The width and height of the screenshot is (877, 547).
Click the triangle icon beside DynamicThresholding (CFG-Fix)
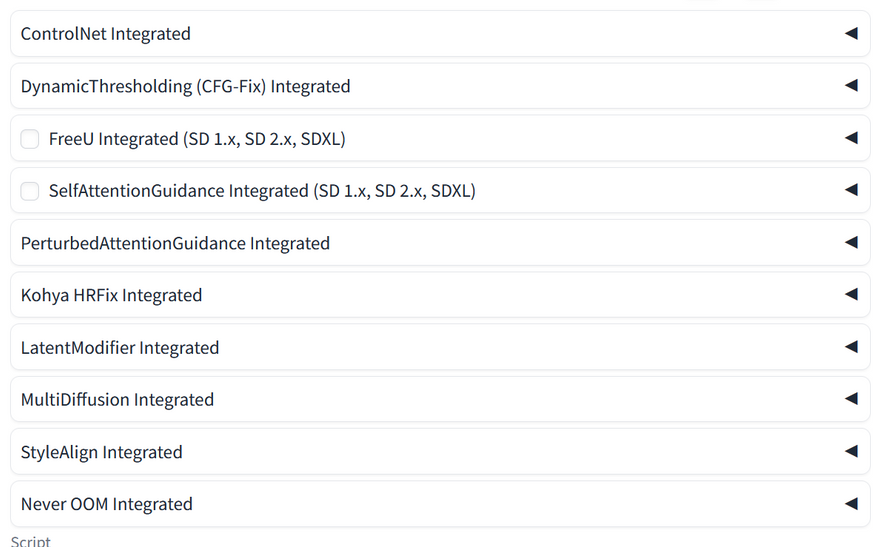click(x=851, y=86)
